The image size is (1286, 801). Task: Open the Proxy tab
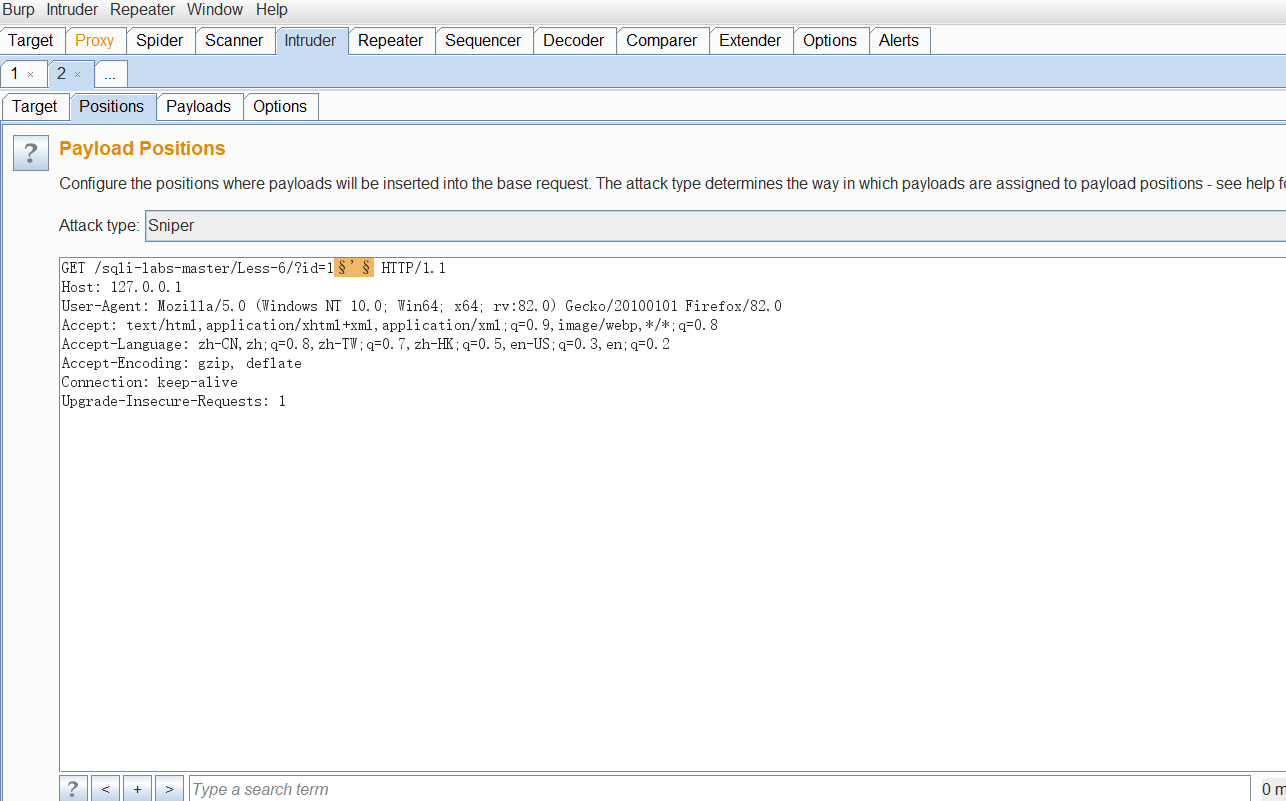pos(95,40)
